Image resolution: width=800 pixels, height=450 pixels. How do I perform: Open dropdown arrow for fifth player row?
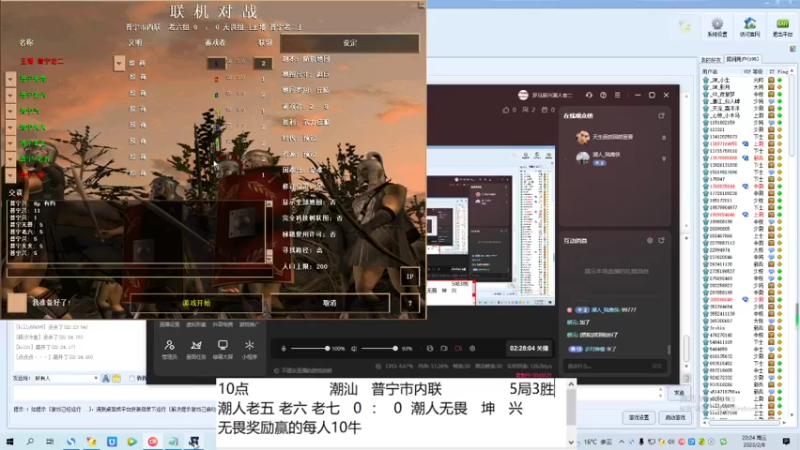coord(11,127)
